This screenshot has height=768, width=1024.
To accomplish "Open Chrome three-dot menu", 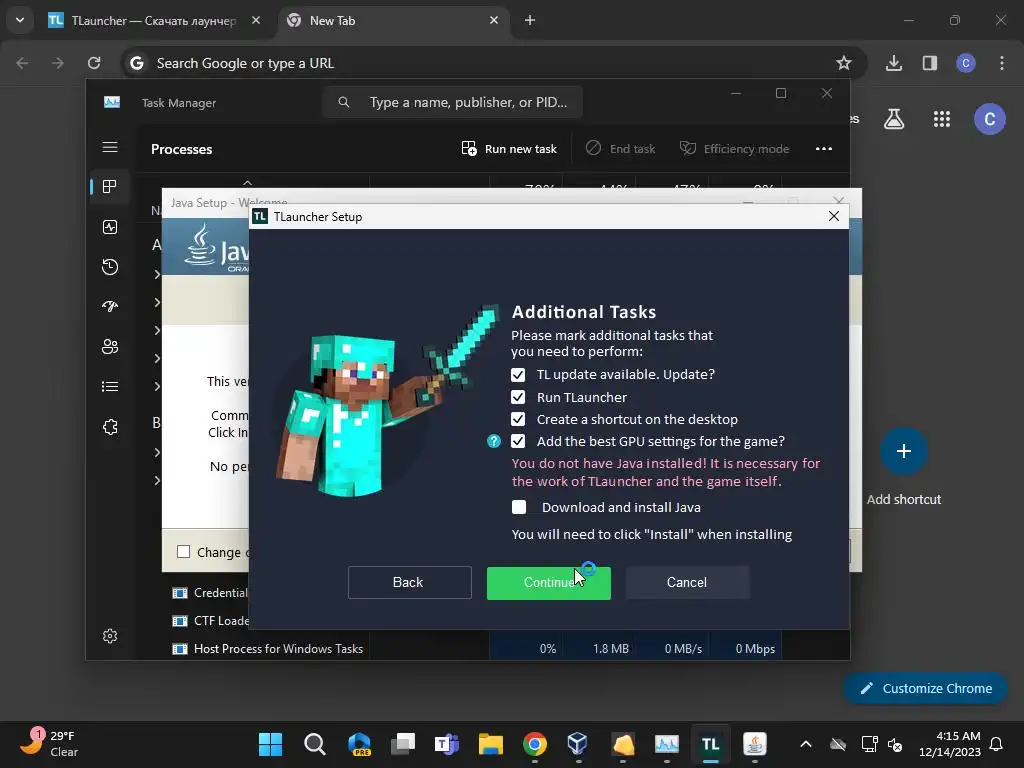I will click(1002, 63).
